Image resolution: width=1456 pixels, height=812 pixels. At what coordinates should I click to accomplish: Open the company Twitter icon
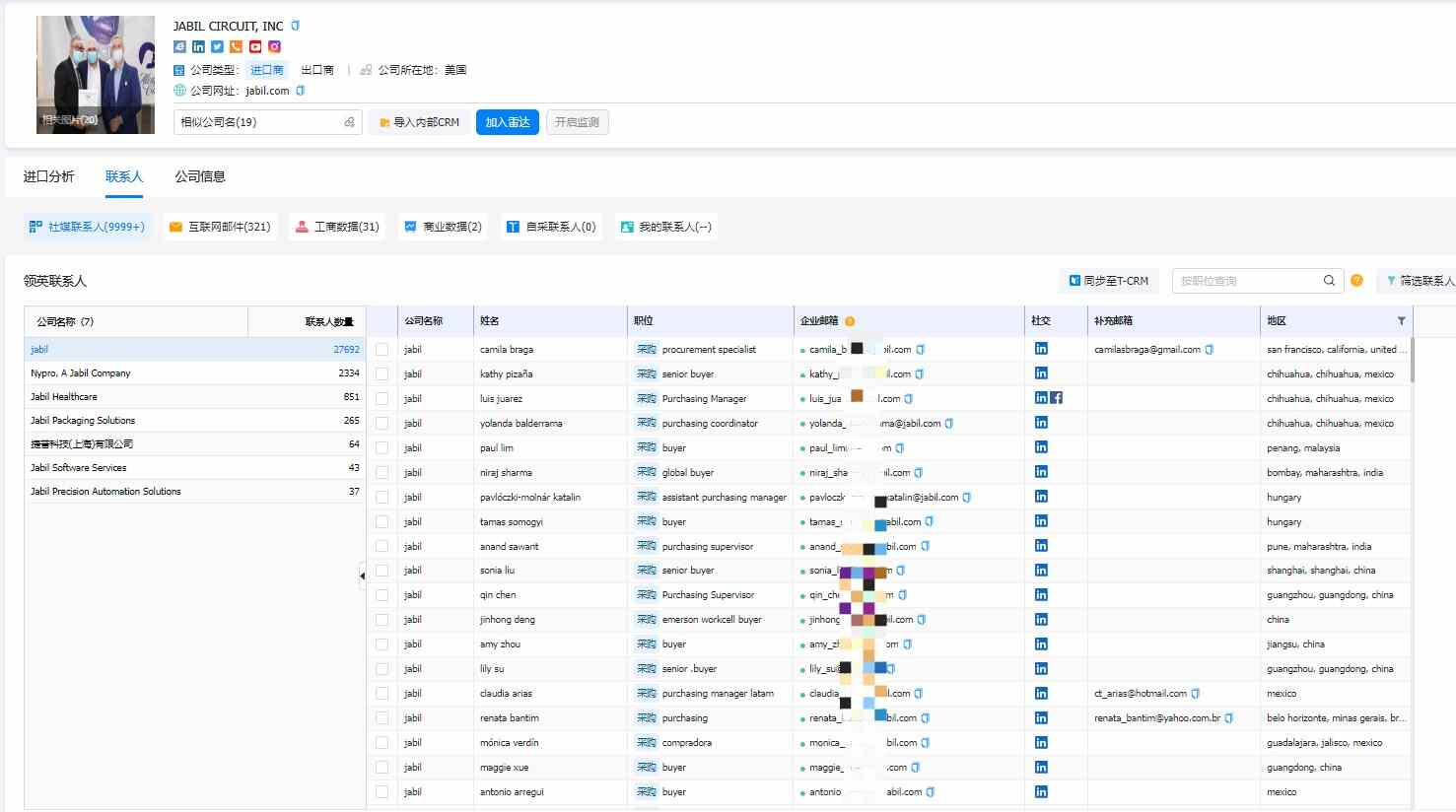(x=217, y=46)
